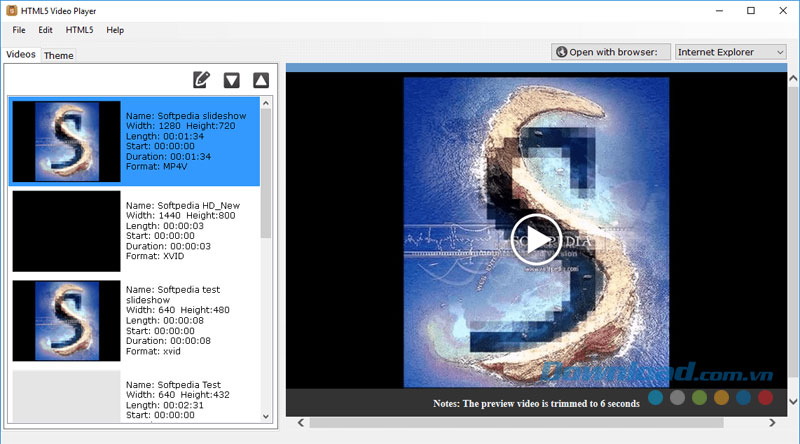Select the Videos tab
Image resolution: width=800 pixels, height=444 pixels.
tap(21, 54)
